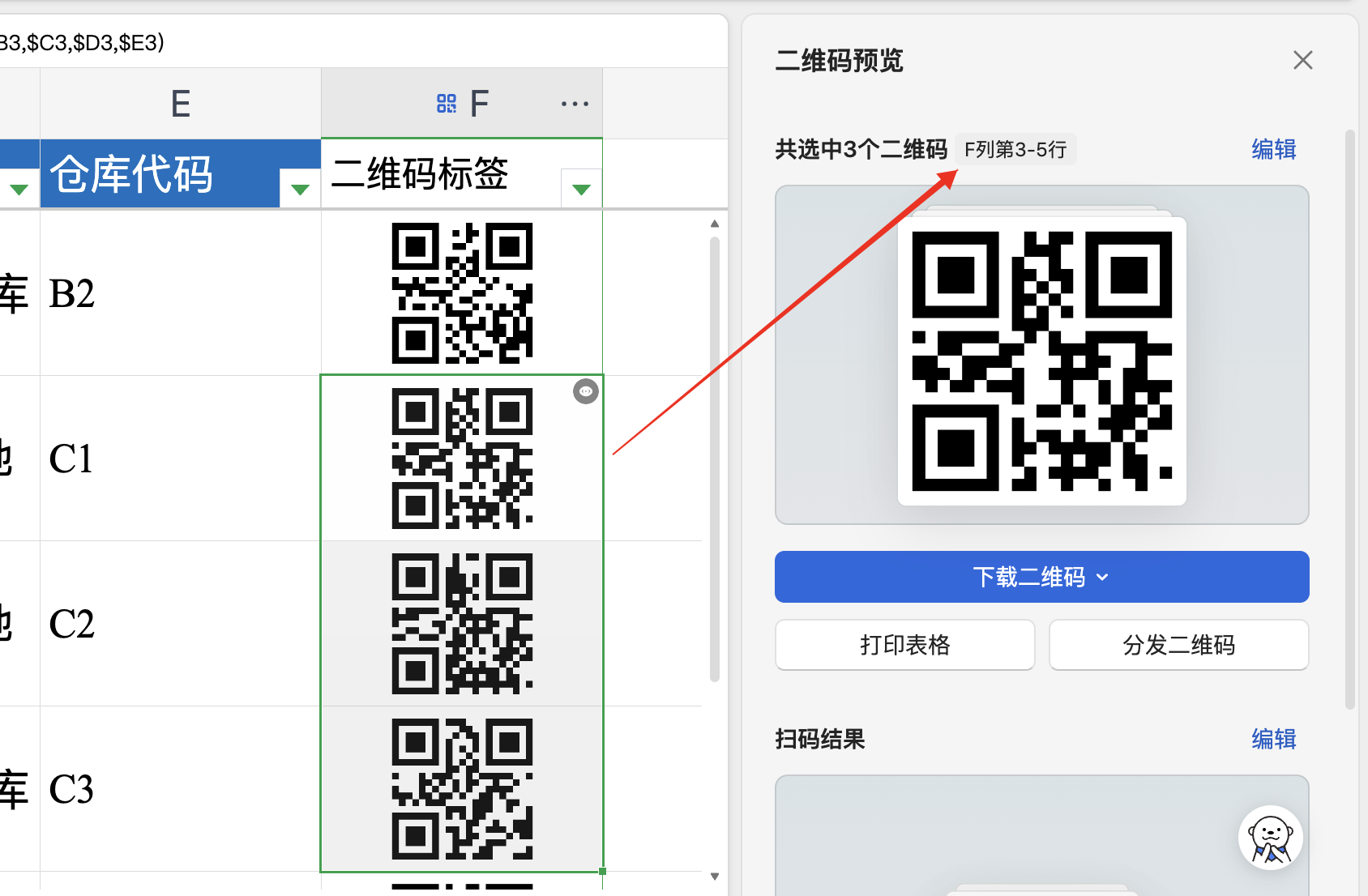Viewport: 1368px width, 896px height.
Task: Open the assistant mascot chat icon
Action: (1270, 838)
